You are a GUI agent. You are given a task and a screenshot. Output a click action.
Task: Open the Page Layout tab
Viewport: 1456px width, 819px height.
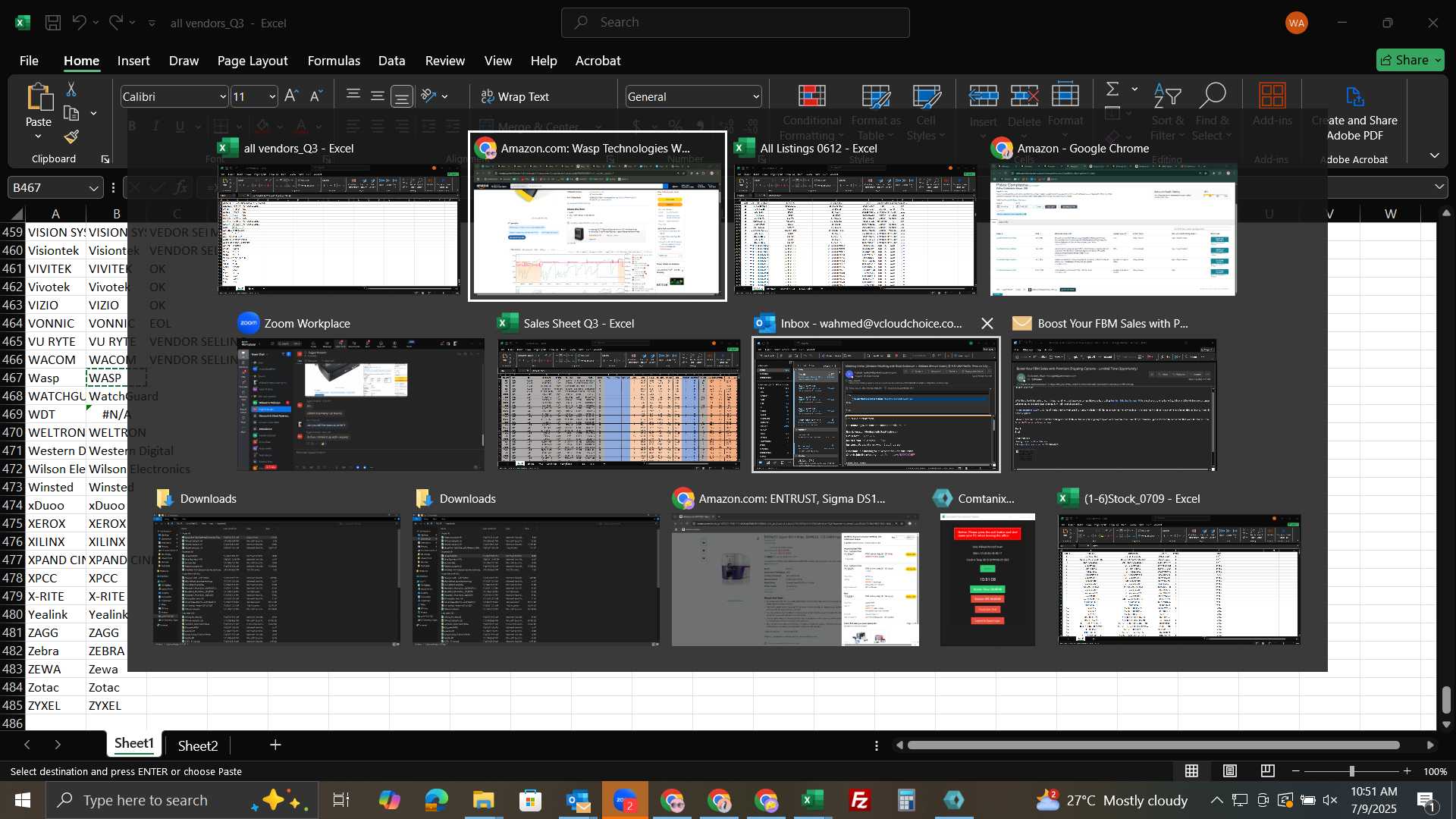[x=253, y=61]
